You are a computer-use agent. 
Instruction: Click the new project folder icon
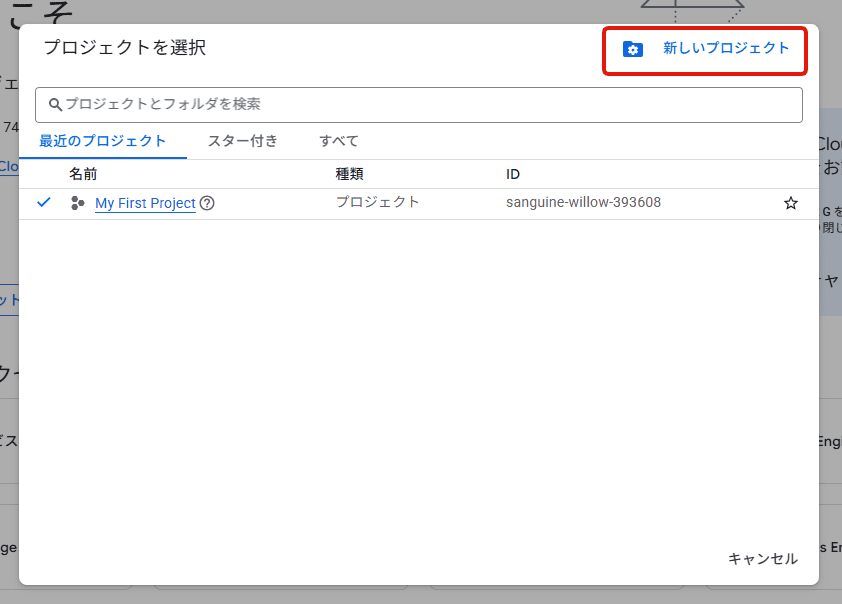pyautogui.click(x=633, y=49)
